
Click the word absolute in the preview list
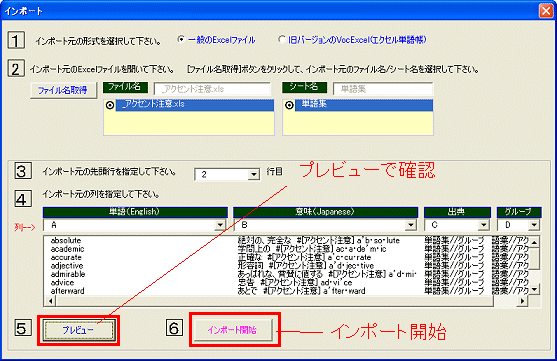tap(66, 241)
